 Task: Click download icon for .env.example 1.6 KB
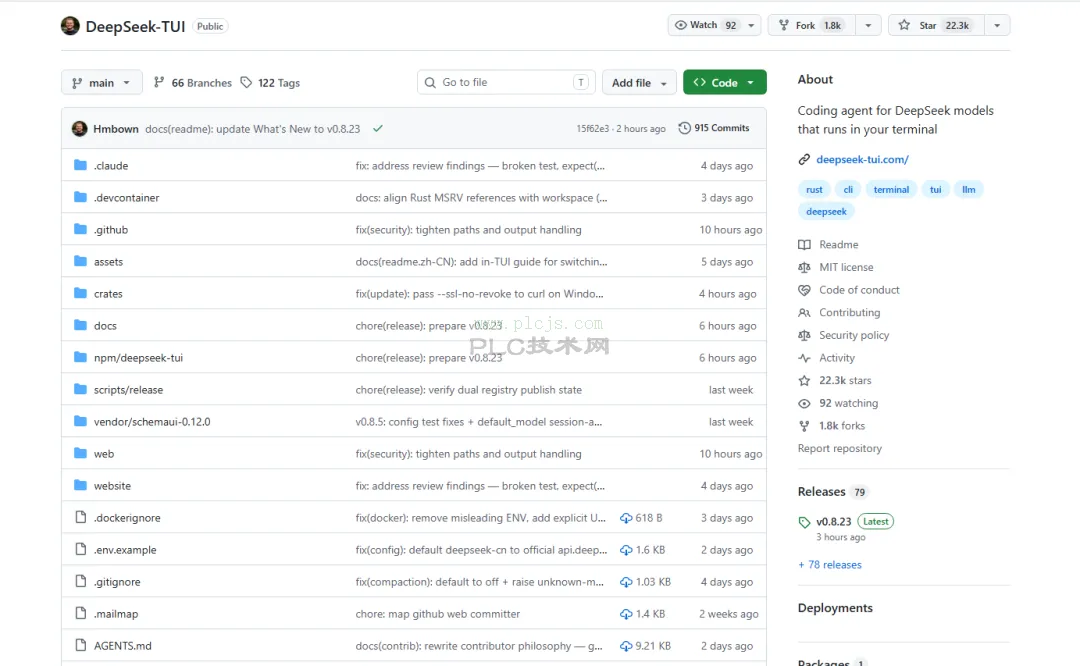[x=626, y=550]
